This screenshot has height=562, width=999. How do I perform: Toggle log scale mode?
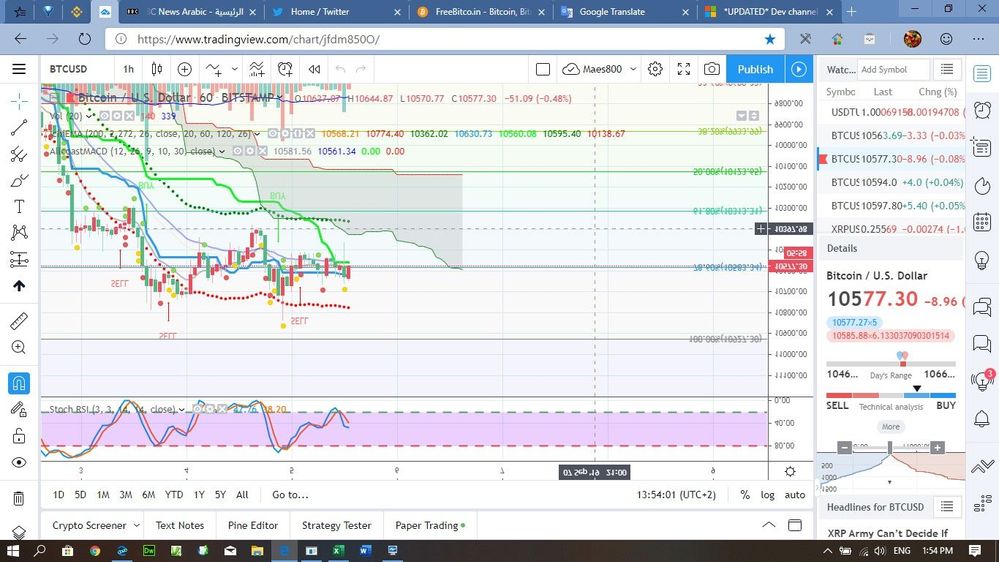pyautogui.click(x=768, y=494)
